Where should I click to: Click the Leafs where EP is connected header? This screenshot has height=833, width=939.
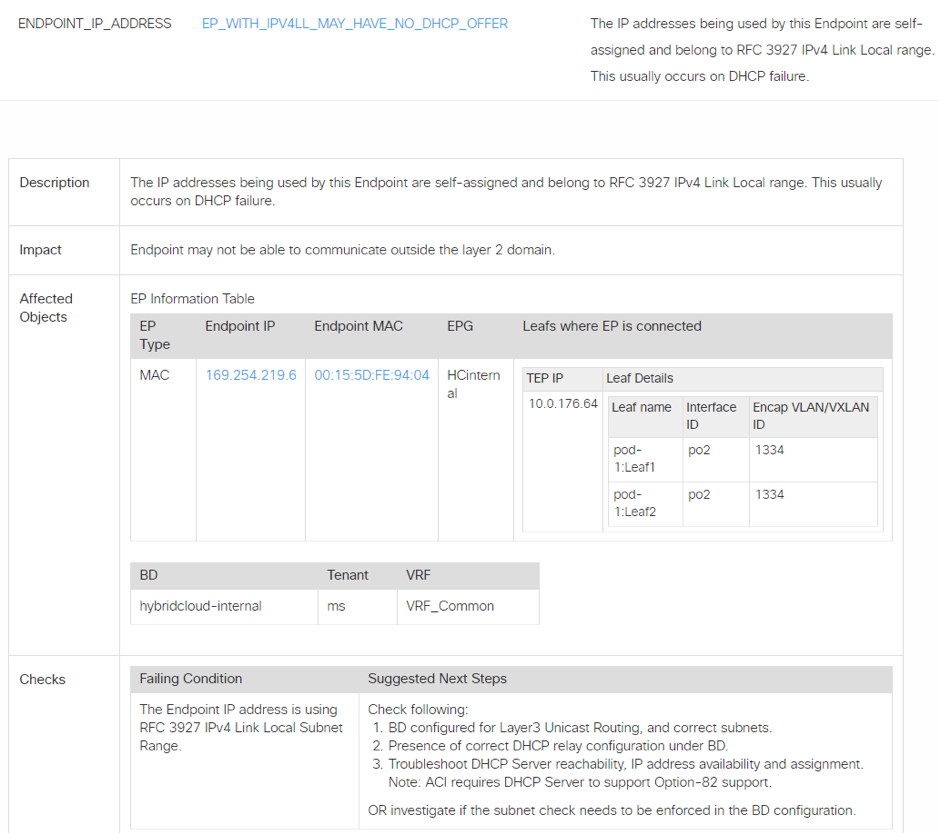[611, 326]
